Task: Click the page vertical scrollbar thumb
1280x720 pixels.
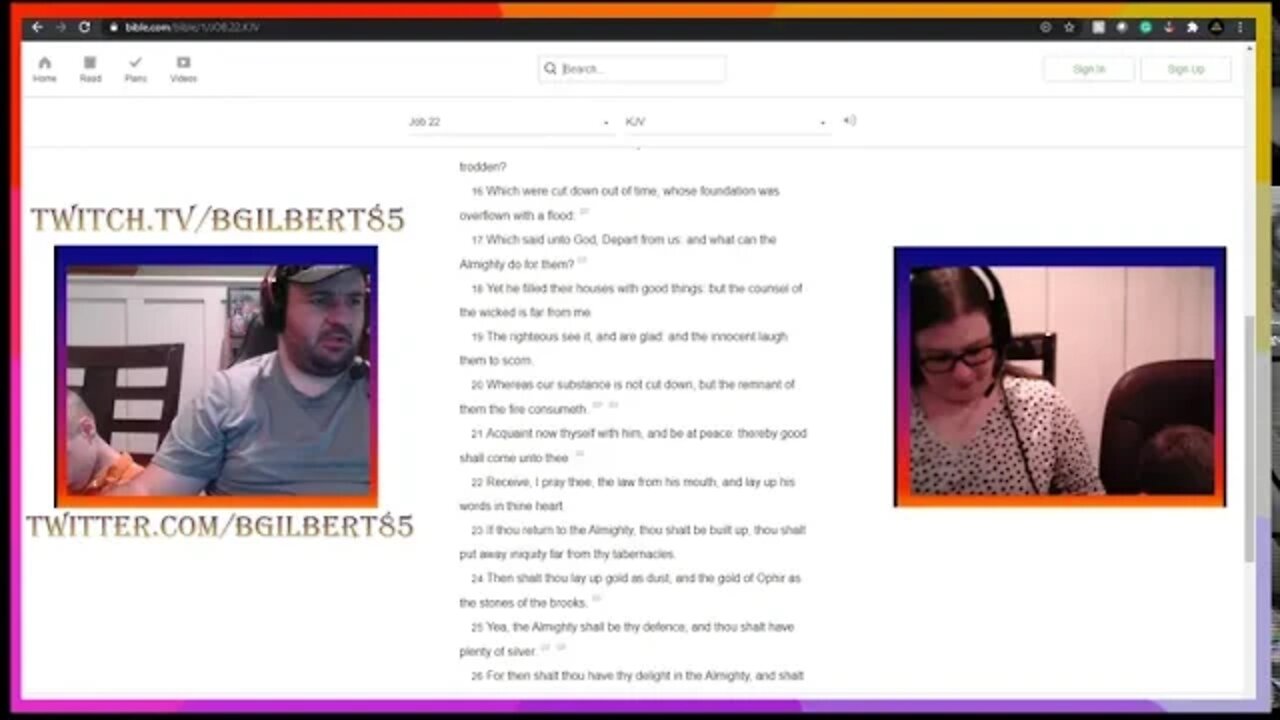Action: (x=1249, y=438)
